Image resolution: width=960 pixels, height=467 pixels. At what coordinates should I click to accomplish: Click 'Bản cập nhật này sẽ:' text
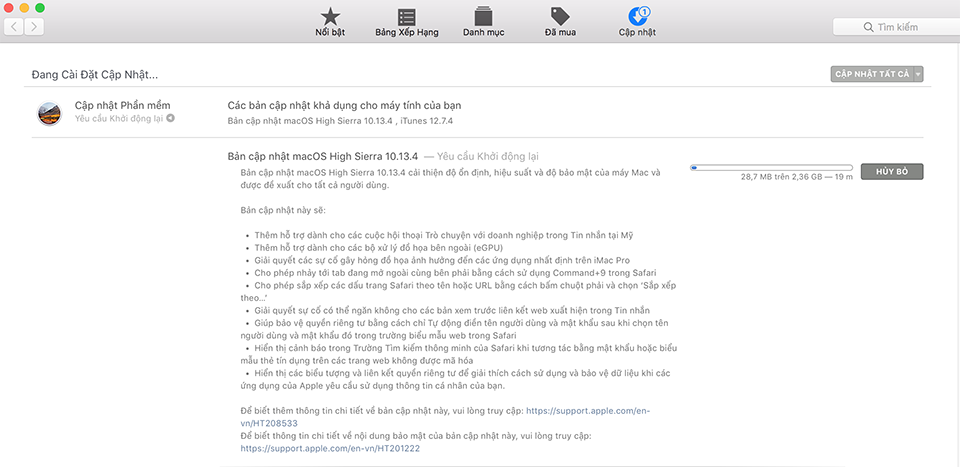pyautogui.click(x=283, y=210)
